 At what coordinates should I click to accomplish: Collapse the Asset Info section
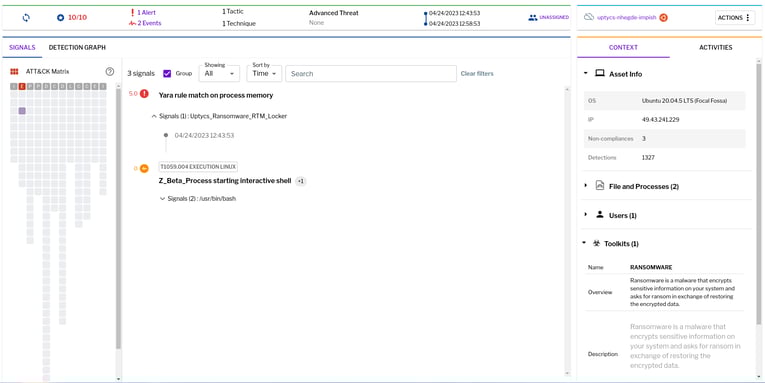[x=585, y=74]
